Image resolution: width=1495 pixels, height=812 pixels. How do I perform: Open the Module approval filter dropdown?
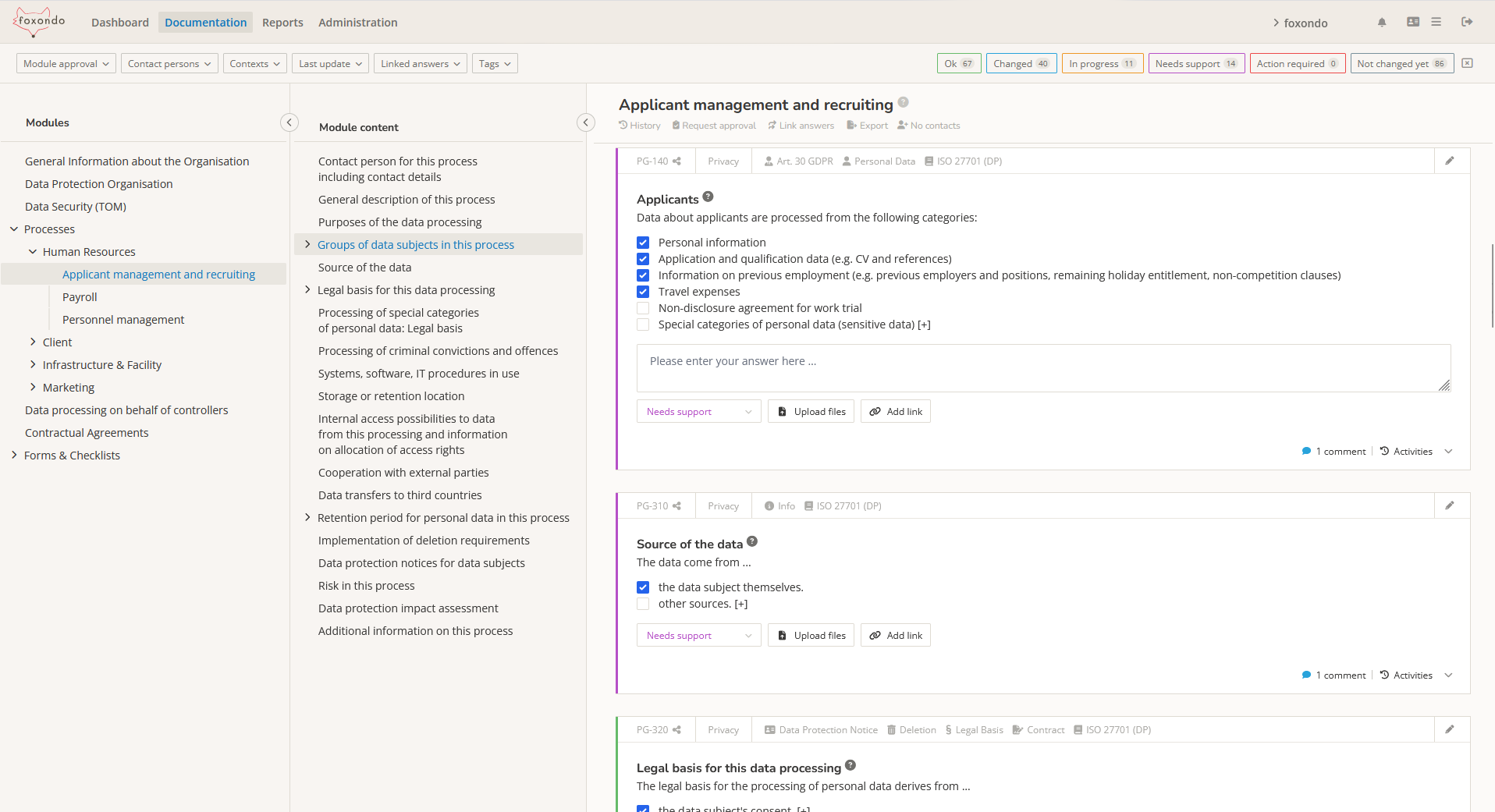coord(66,63)
